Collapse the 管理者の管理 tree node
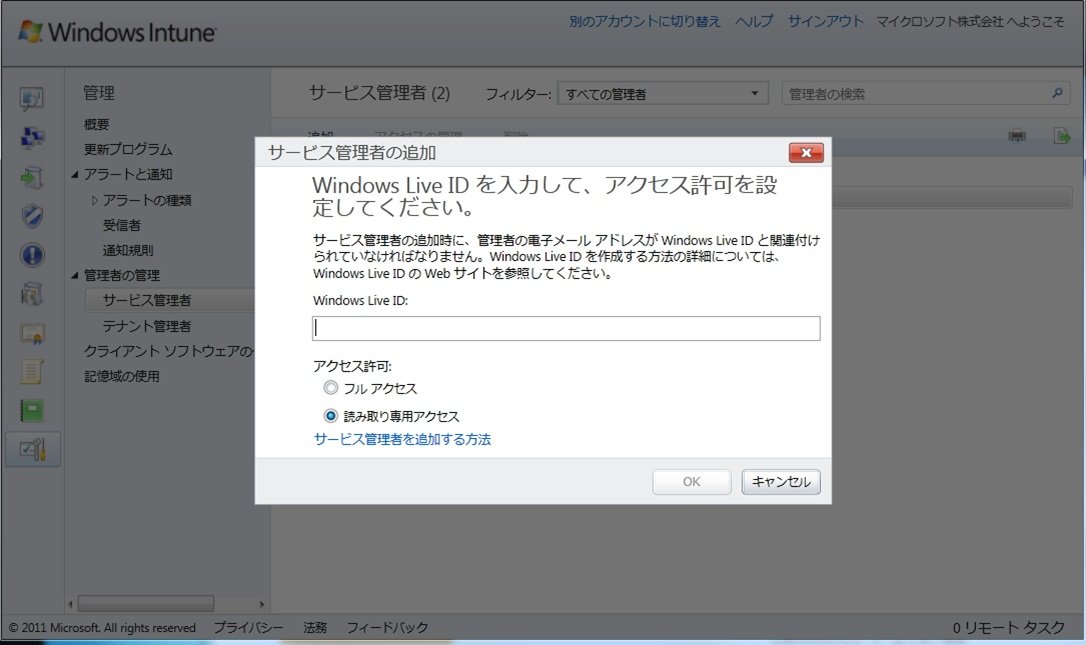The image size is (1086, 645). (75, 276)
